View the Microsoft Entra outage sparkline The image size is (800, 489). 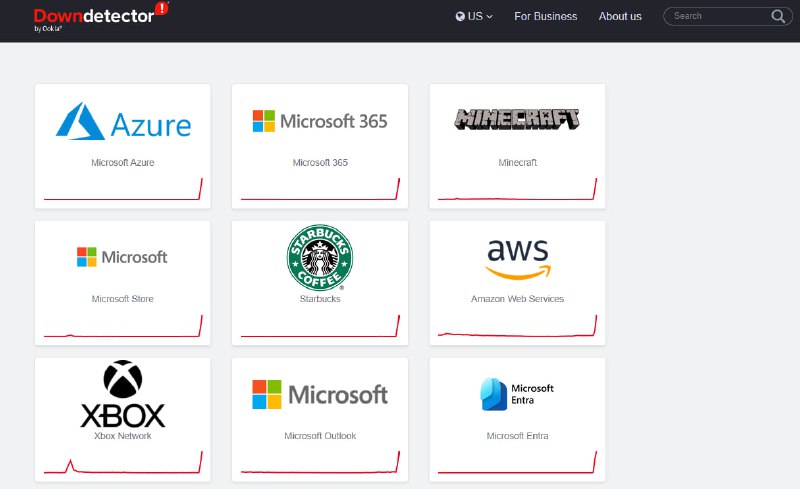tap(517, 462)
